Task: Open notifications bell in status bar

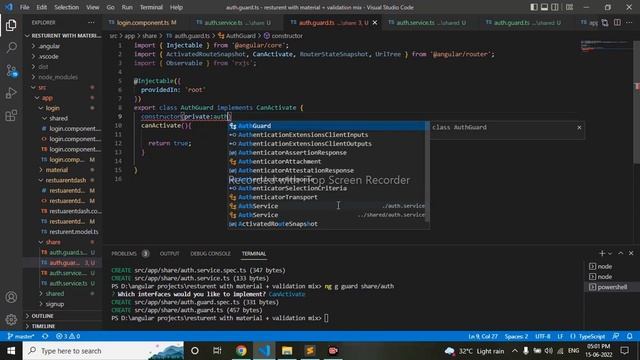Action: pyautogui.click(x=630, y=336)
